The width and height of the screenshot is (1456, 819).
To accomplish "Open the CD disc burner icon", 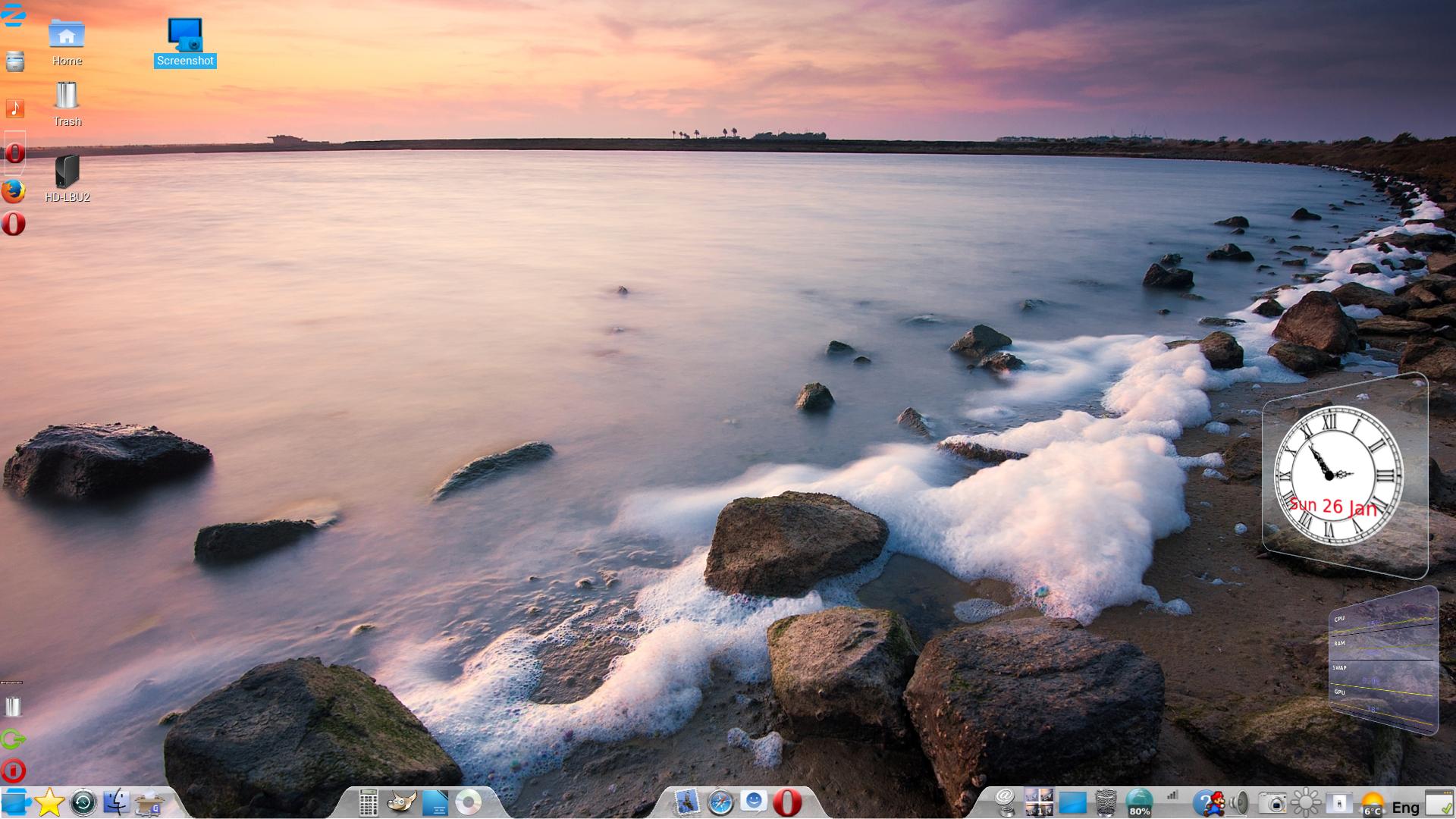I will 469,802.
